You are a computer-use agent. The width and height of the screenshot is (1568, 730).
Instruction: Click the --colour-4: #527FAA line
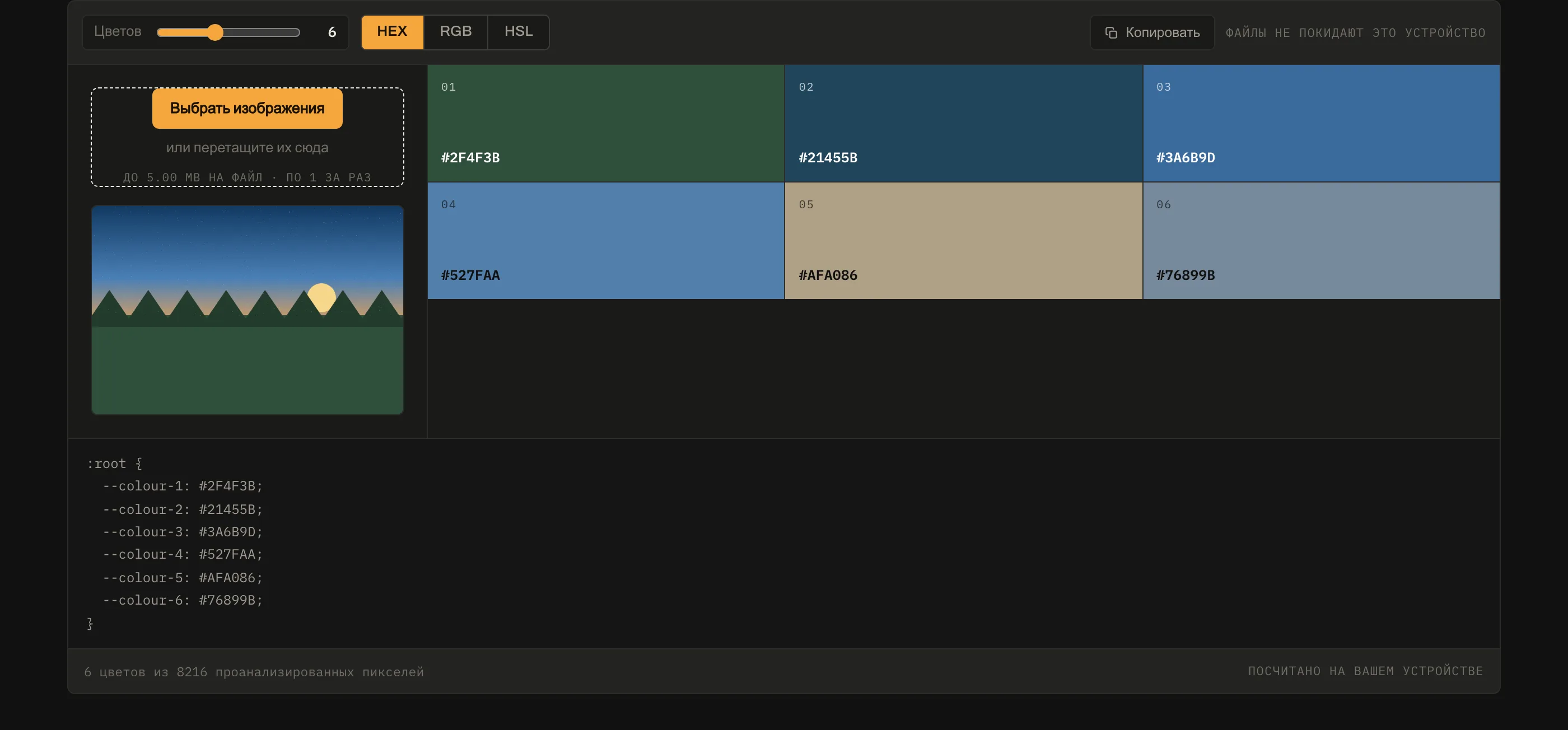click(x=183, y=554)
